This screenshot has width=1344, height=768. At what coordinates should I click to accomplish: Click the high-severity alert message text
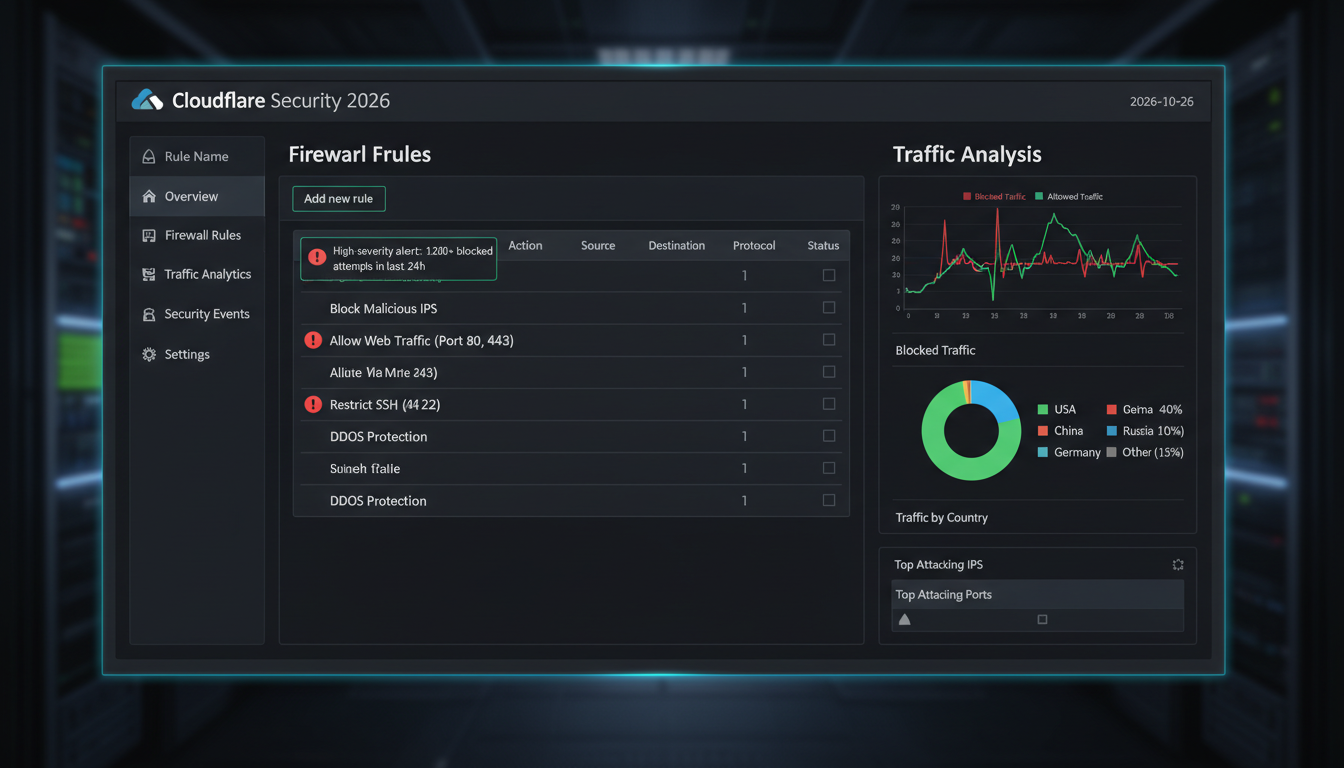point(413,259)
